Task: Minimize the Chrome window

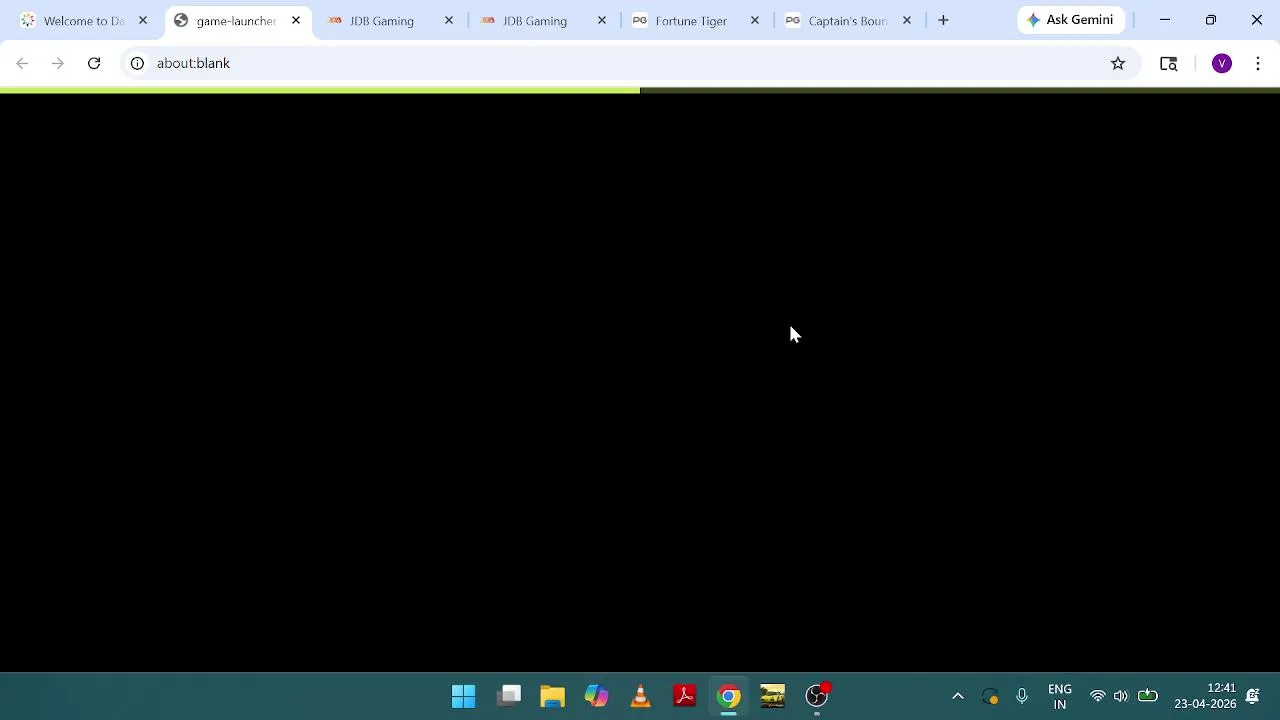Action: 1165,20
